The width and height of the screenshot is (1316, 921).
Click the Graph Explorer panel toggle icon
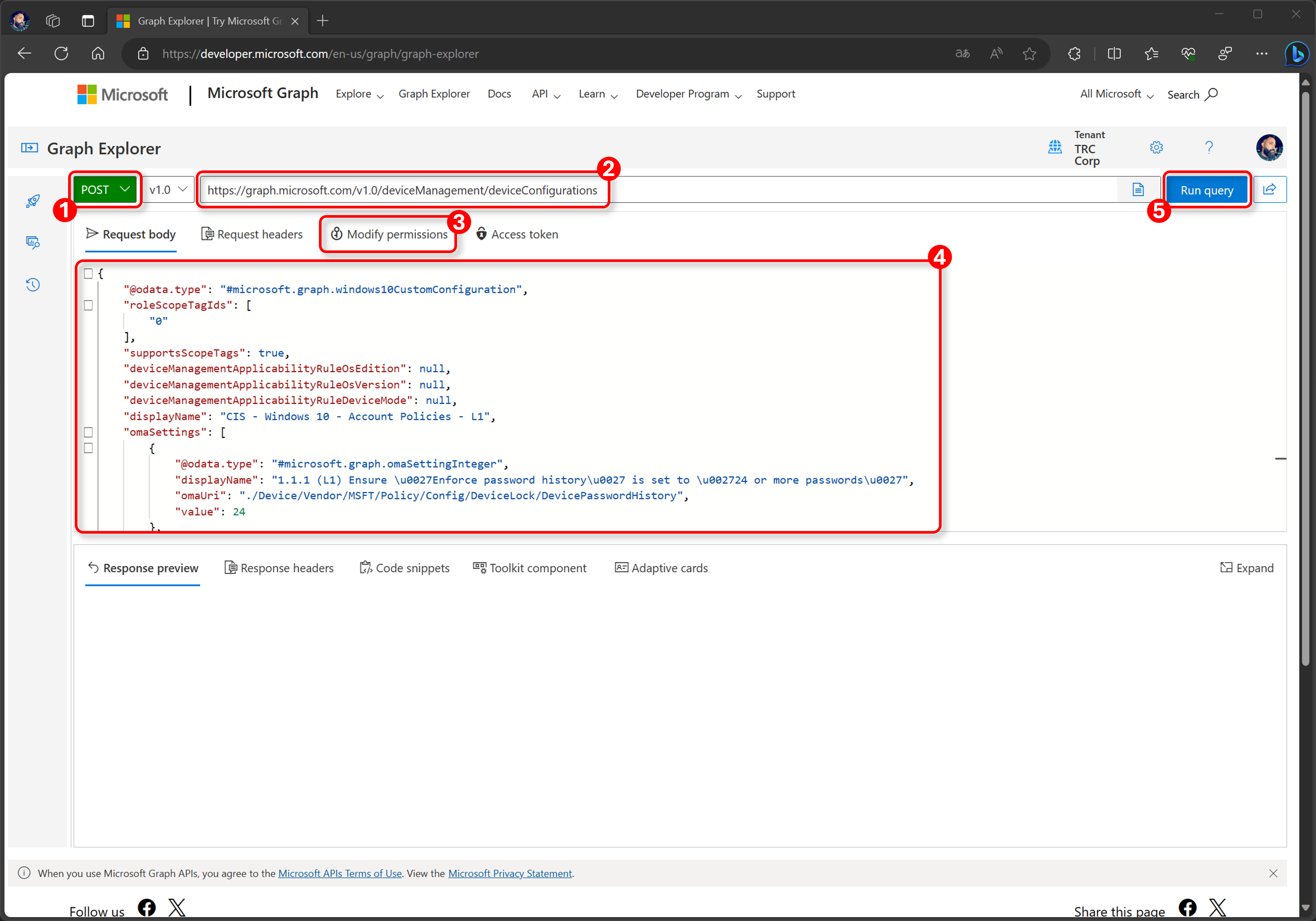[29, 148]
